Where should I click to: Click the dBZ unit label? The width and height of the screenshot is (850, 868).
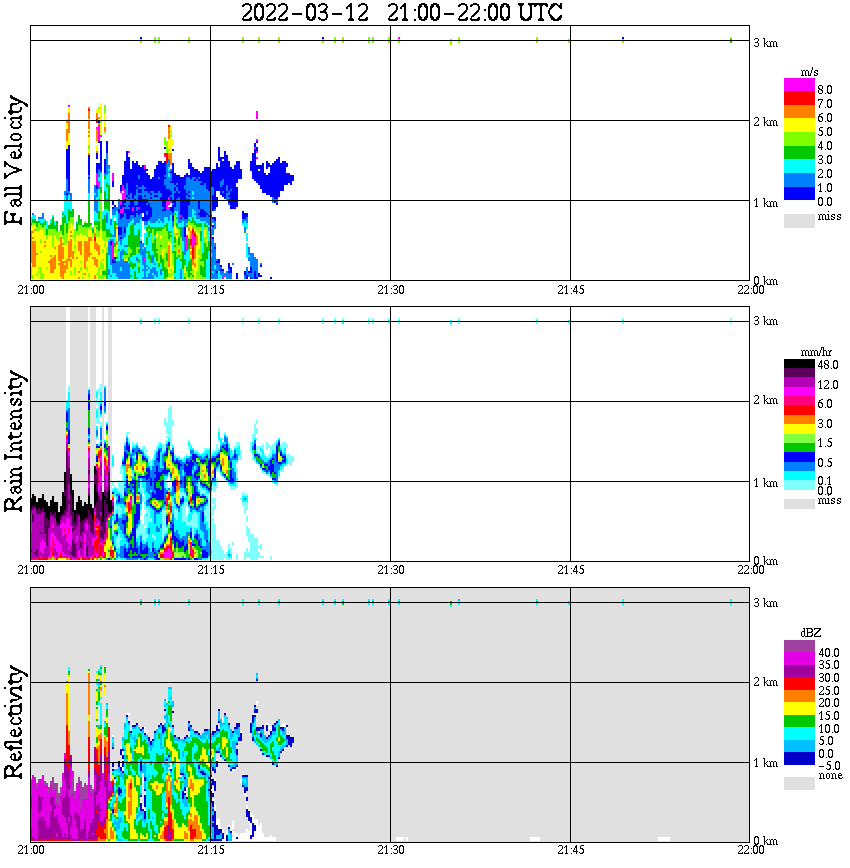811,633
